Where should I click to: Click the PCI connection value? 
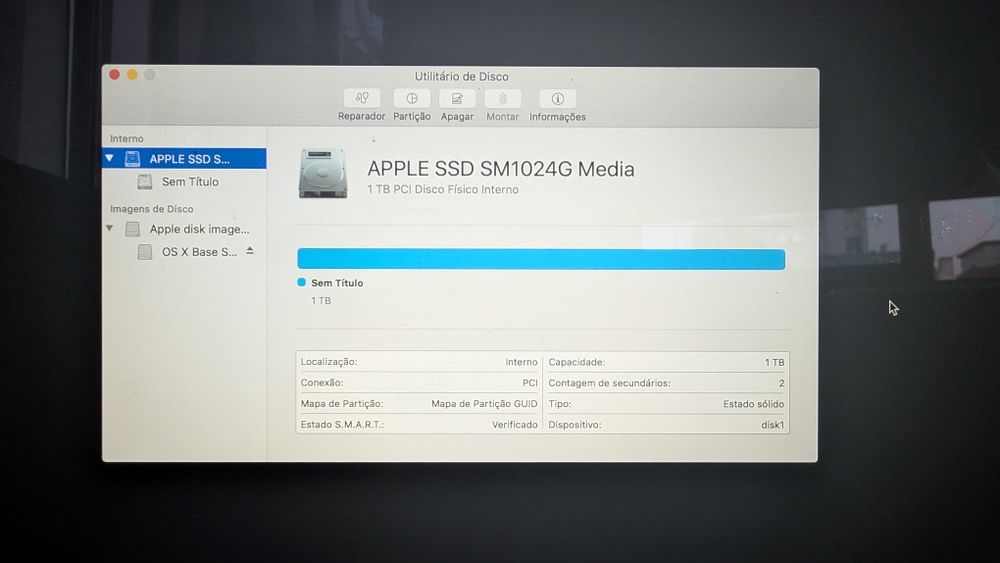pos(530,383)
